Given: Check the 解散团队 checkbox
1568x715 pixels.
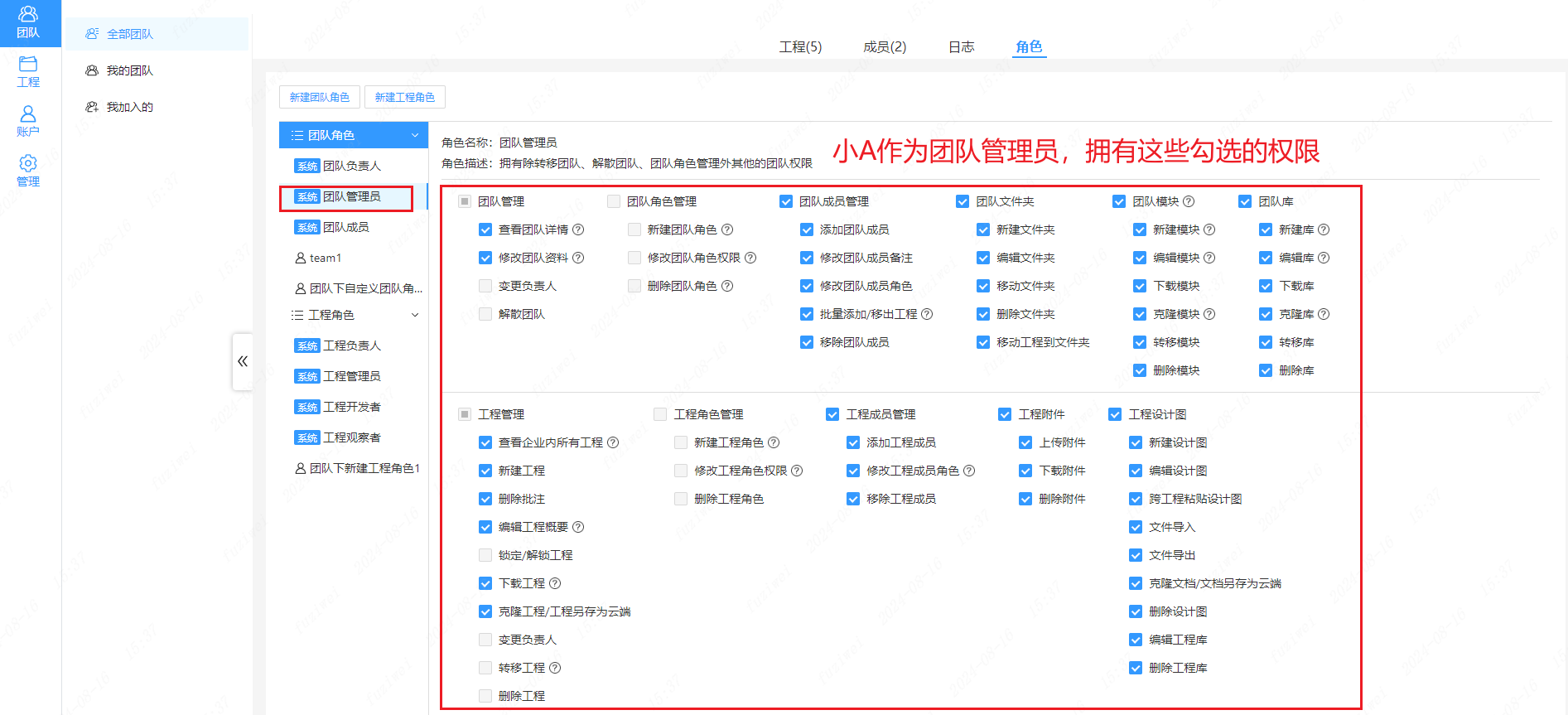Looking at the screenshot, I should (485, 314).
